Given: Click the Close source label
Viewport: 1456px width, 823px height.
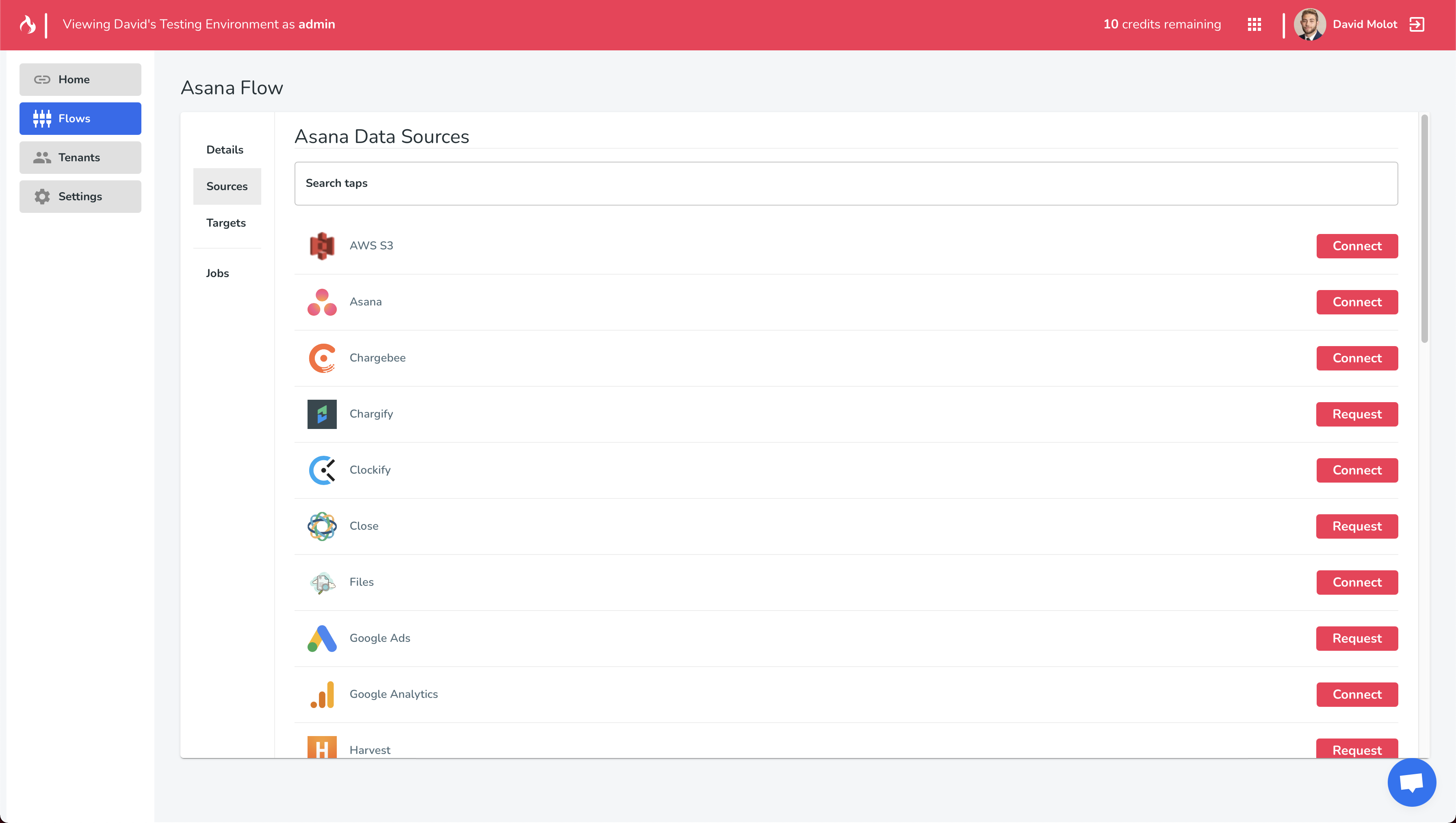Looking at the screenshot, I should tap(364, 526).
